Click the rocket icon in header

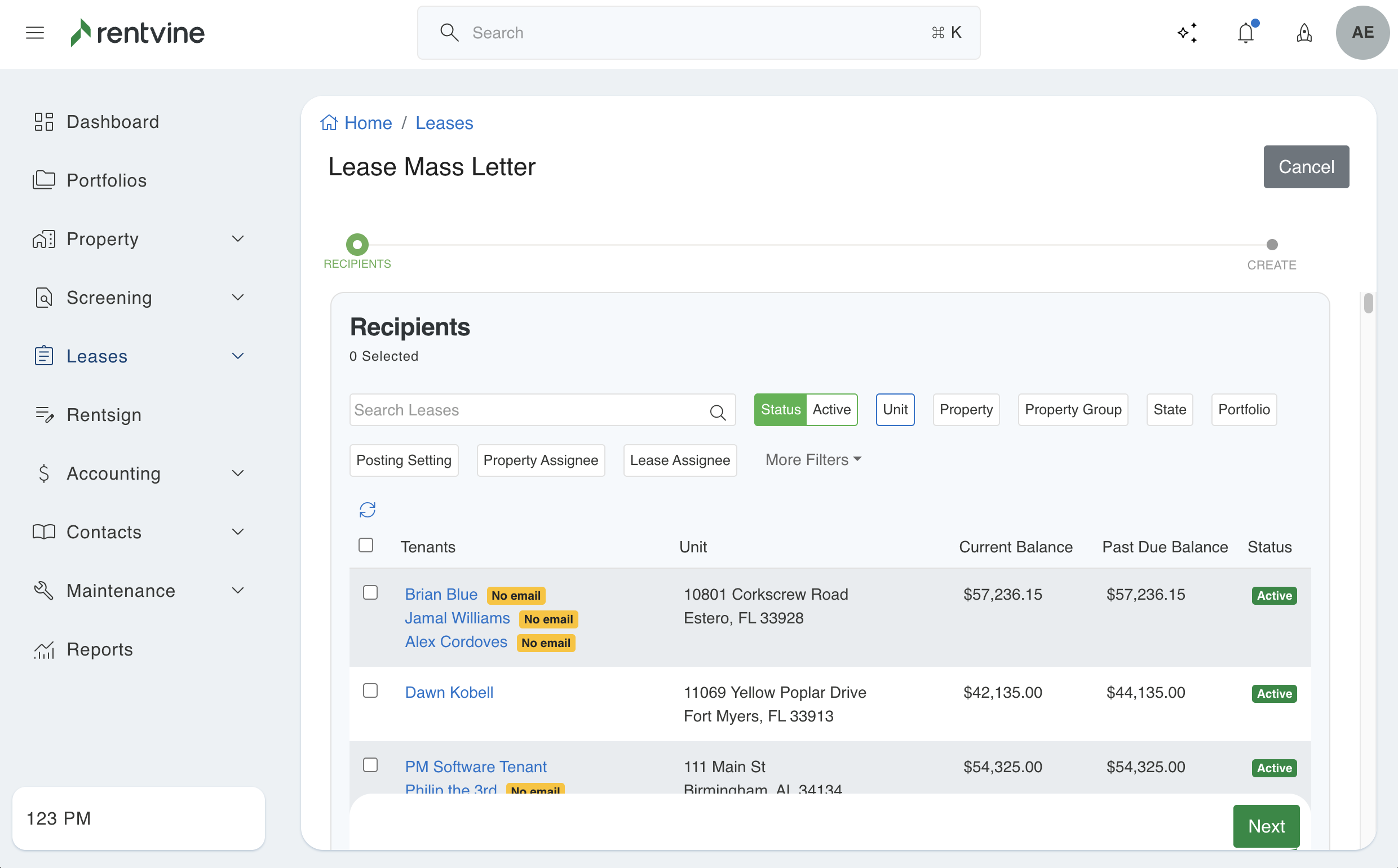click(x=1304, y=33)
